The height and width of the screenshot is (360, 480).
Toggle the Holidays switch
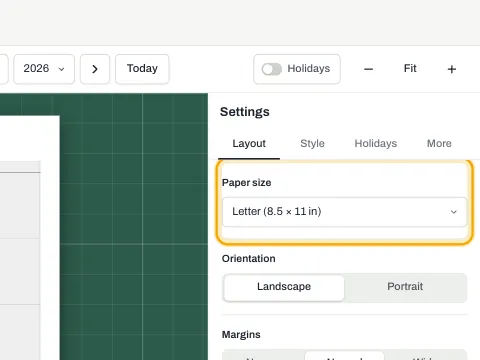pos(272,69)
